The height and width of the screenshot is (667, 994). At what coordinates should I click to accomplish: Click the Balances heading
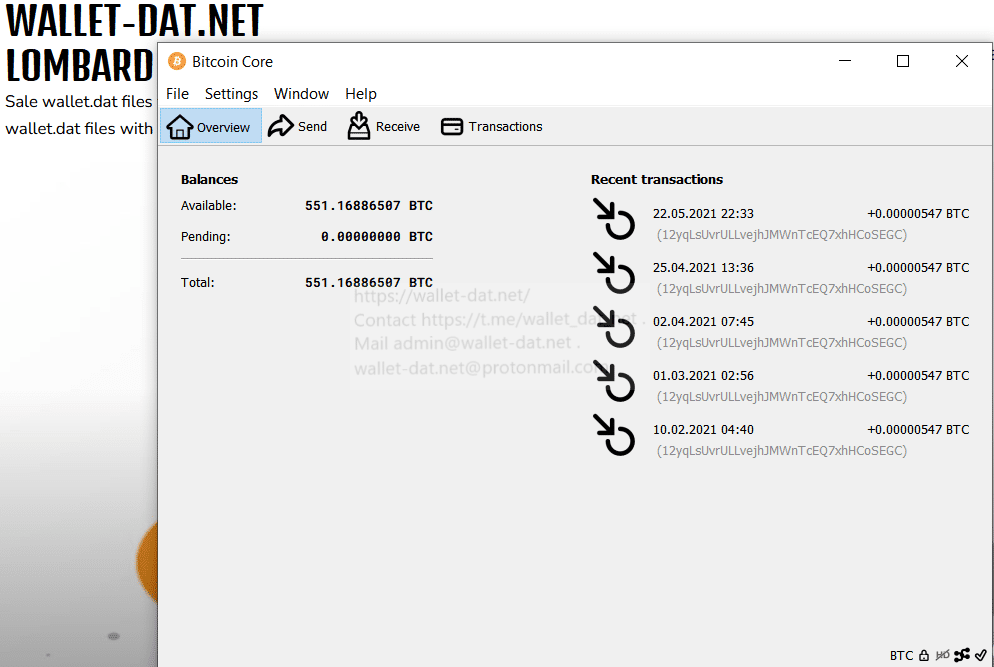pyautogui.click(x=209, y=179)
